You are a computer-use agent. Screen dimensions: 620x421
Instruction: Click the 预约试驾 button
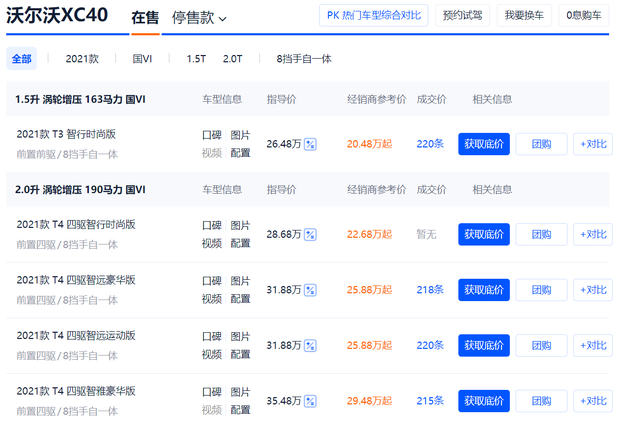(x=463, y=15)
